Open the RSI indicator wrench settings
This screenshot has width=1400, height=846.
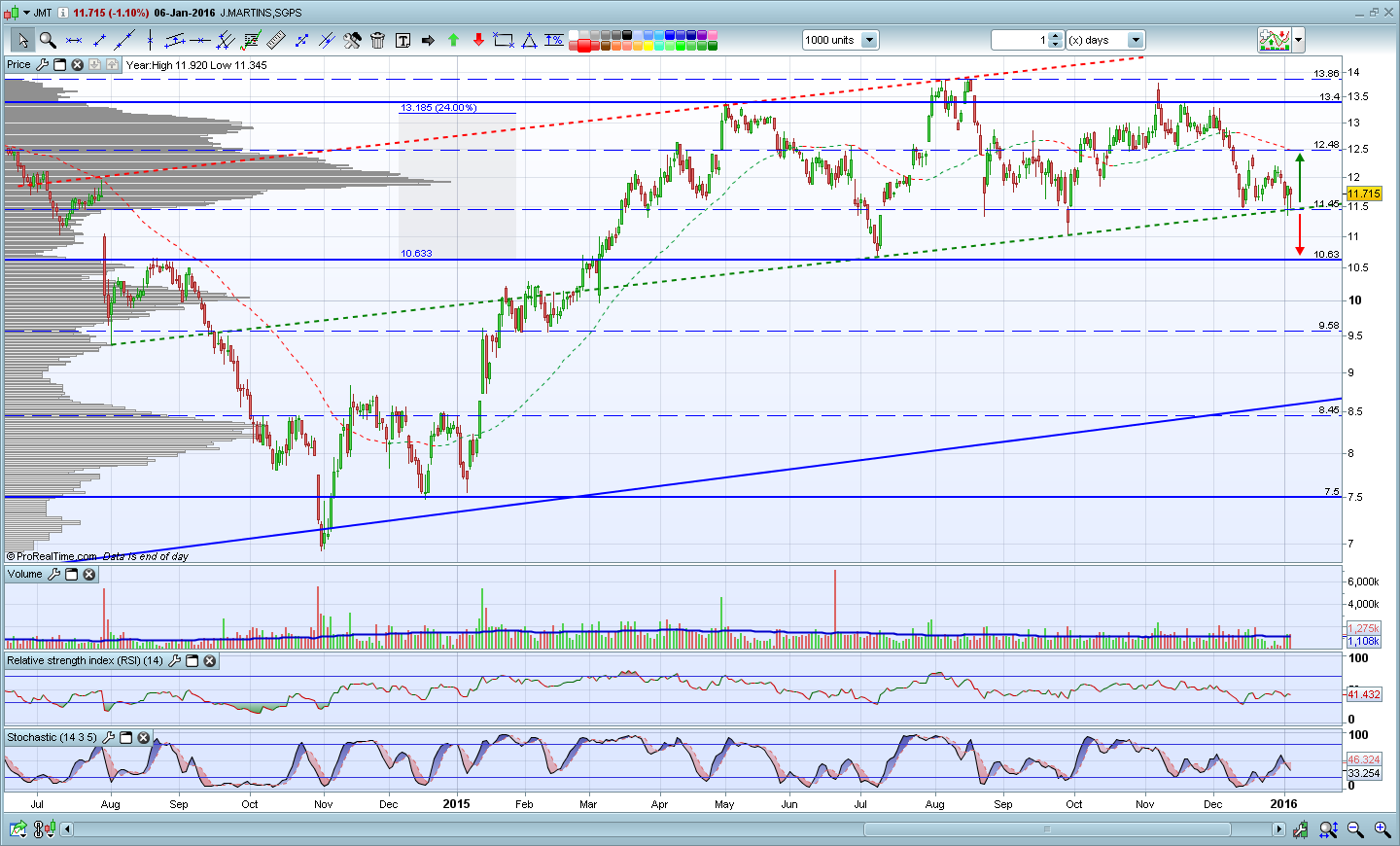[x=175, y=660]
